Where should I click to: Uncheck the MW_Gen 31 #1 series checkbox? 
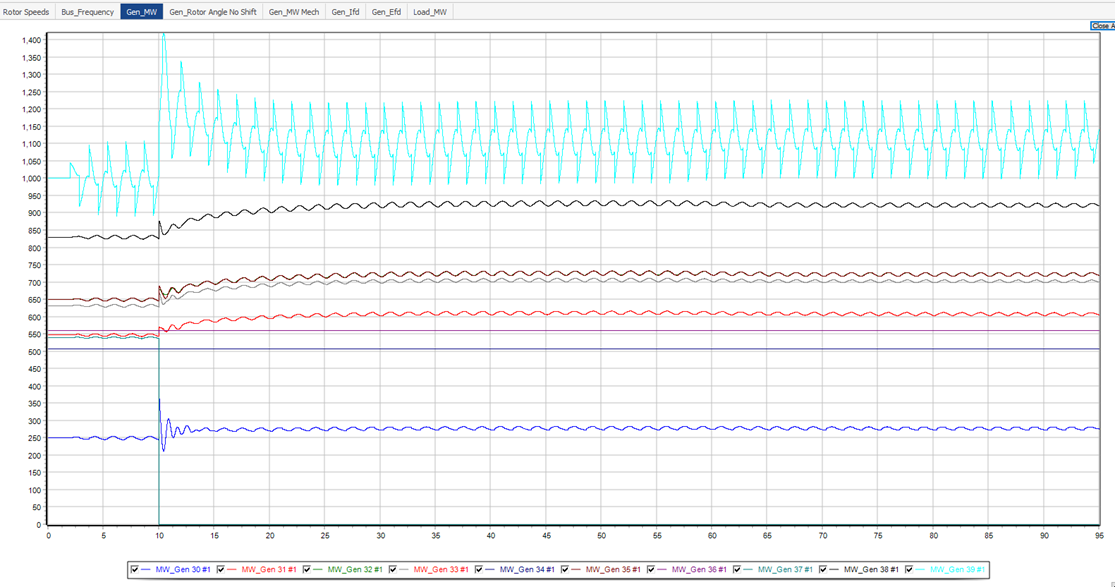[x=220, y=569]
